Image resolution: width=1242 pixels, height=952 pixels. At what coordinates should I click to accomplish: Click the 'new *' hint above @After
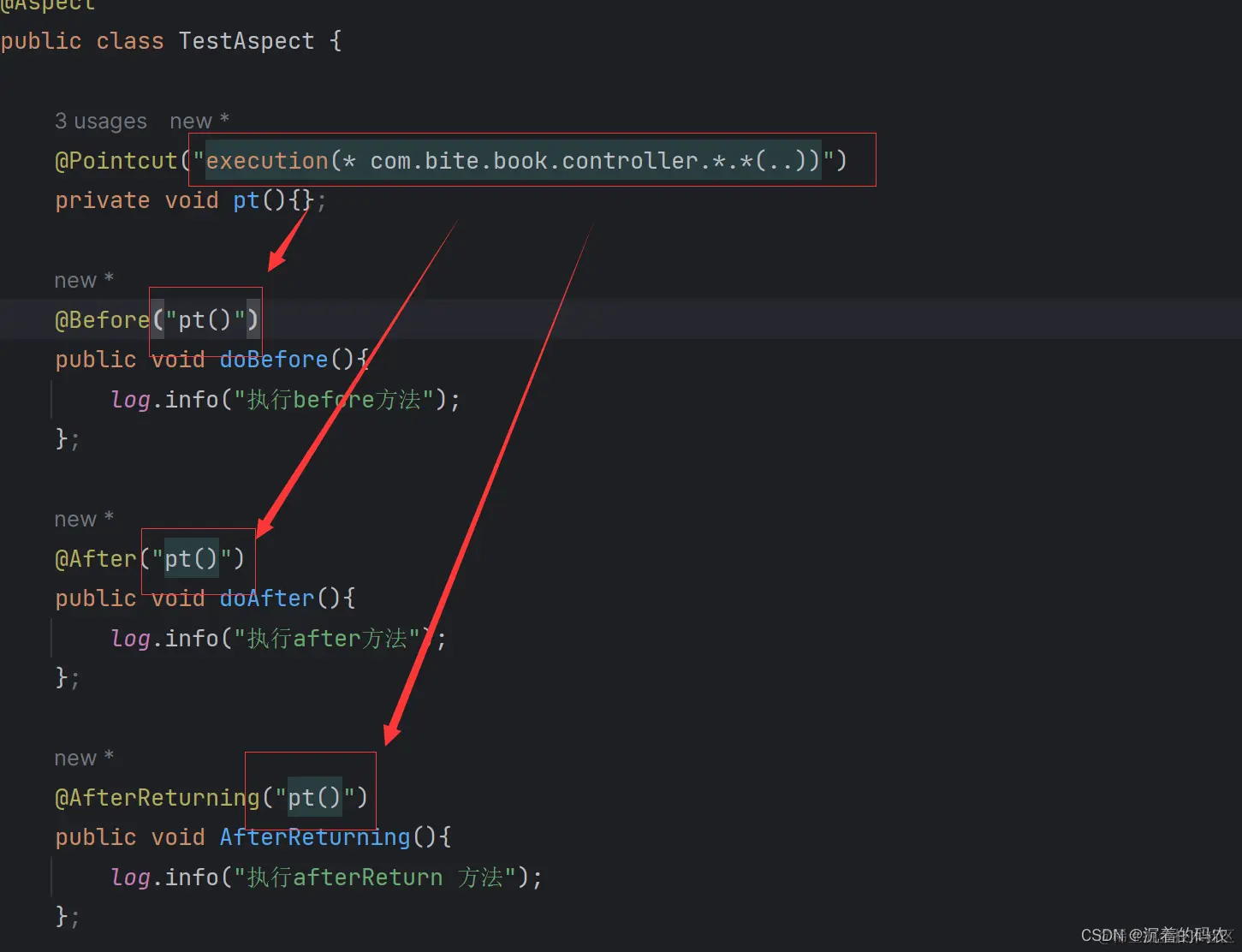[84, 520]
